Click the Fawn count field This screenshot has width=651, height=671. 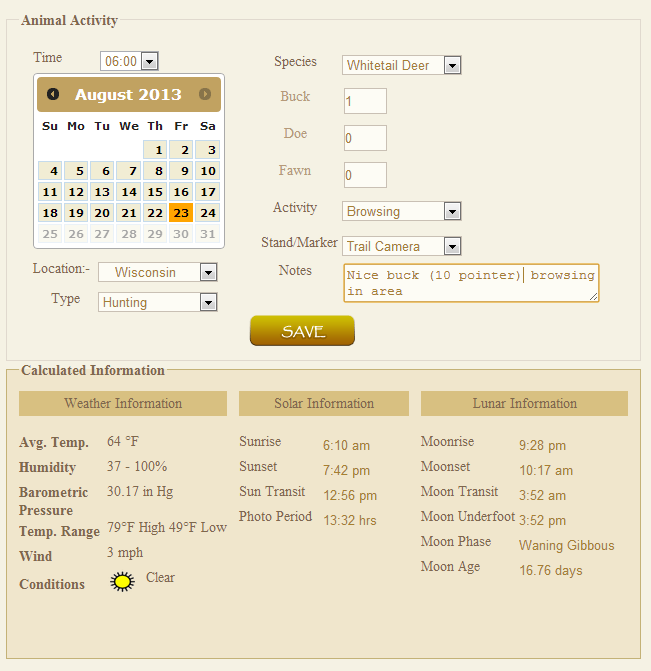point(365,175)
